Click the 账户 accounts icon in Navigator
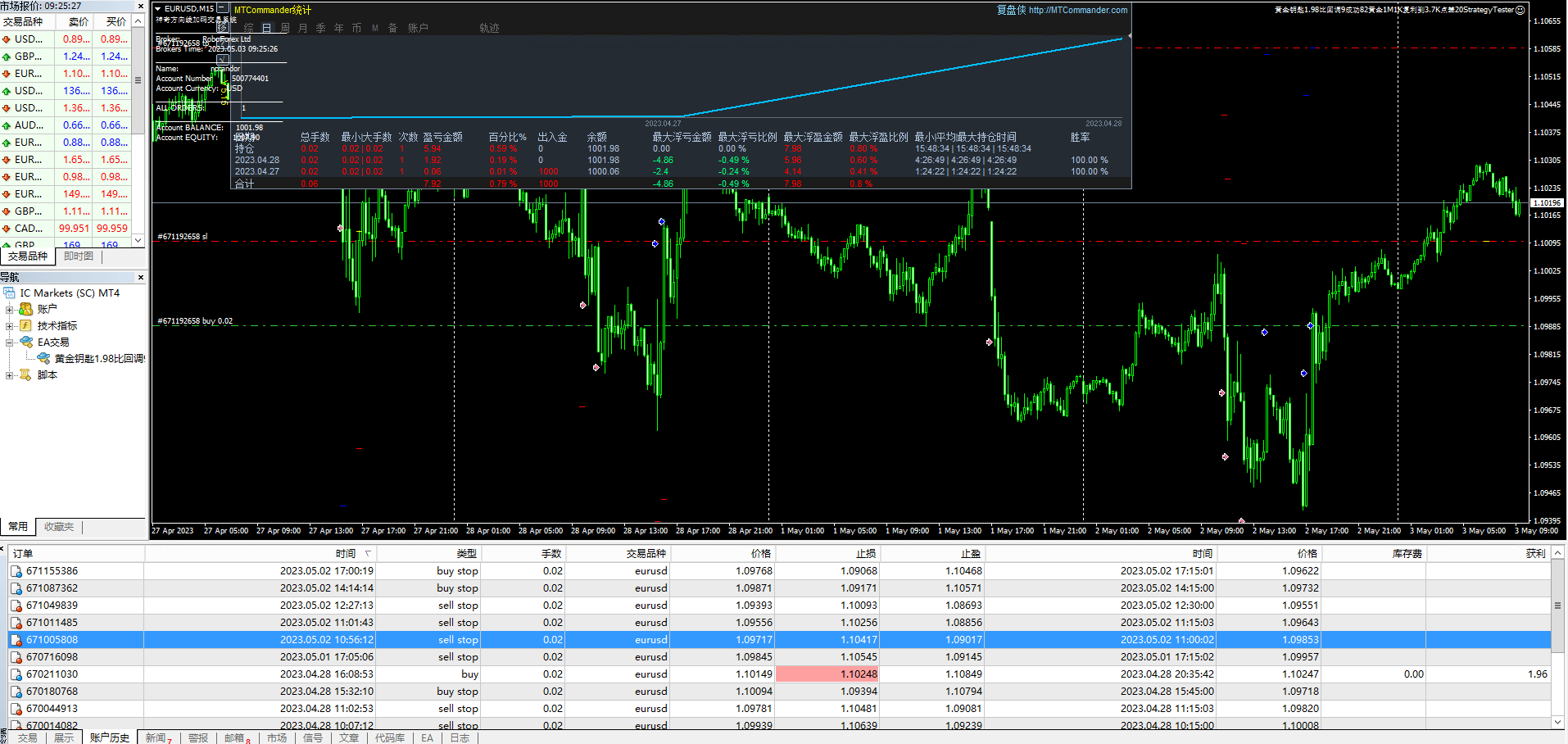The image size is (1568, 744). coord(25,309)
